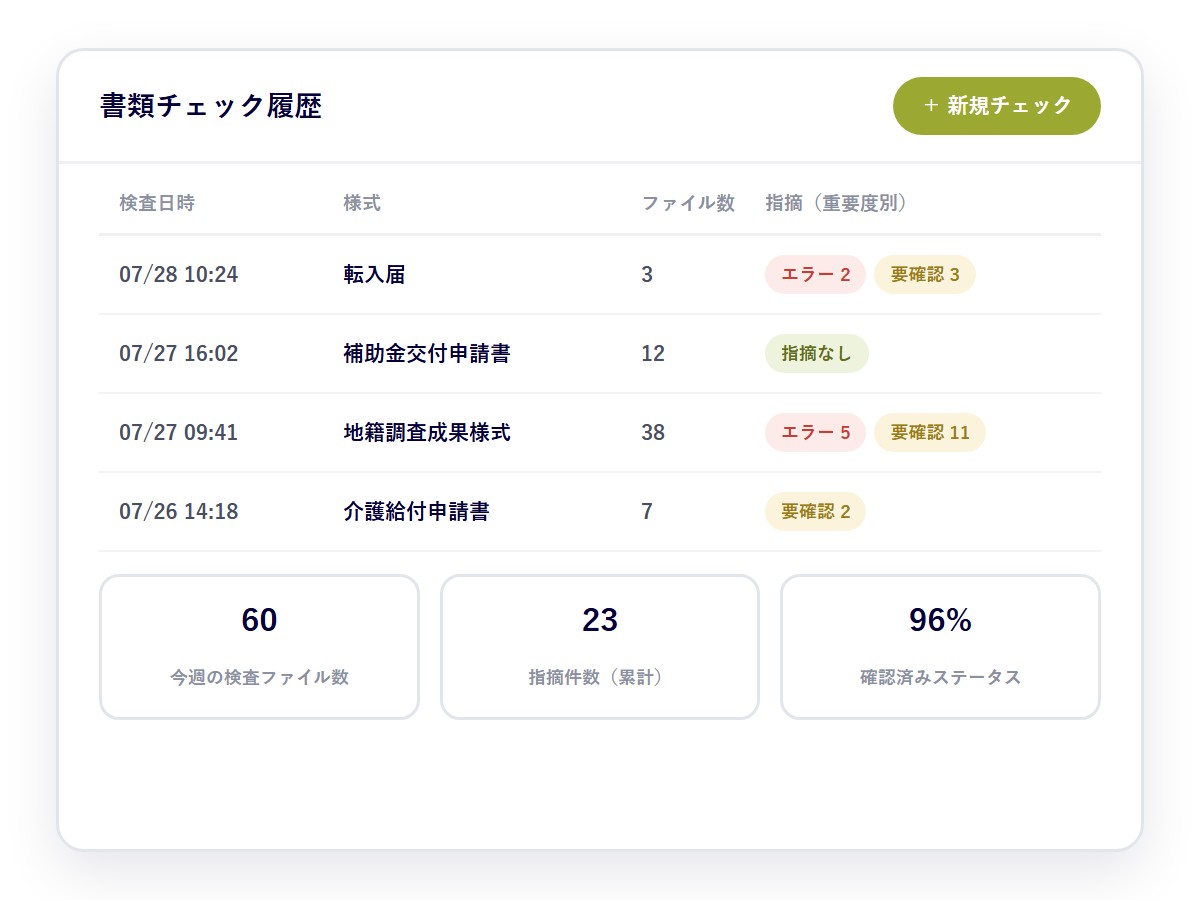Click the 要確認 2 badge
The width and height of the screenshot is (1200, 900).
click(815, 512)
